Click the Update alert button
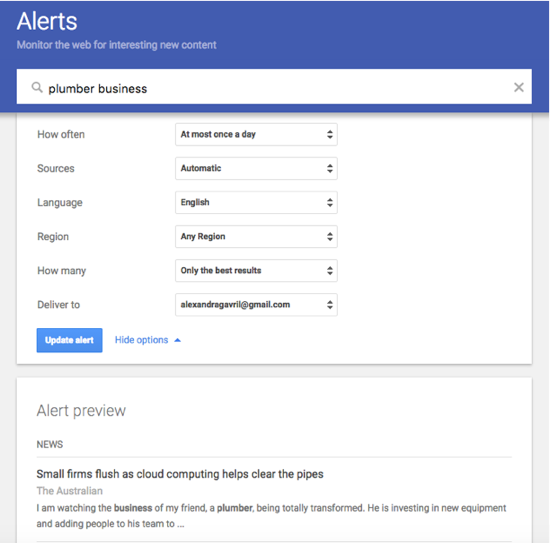 [x=69, y=340]
